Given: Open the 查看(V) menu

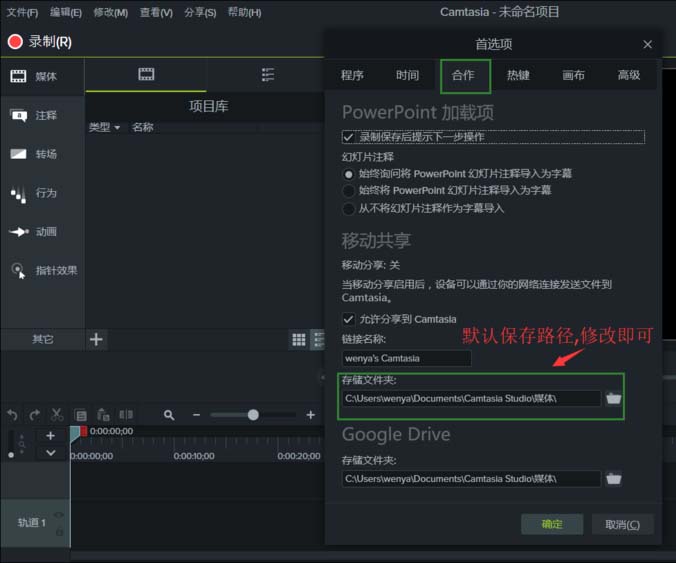Looking at the screenshot, I should point(156,13).
